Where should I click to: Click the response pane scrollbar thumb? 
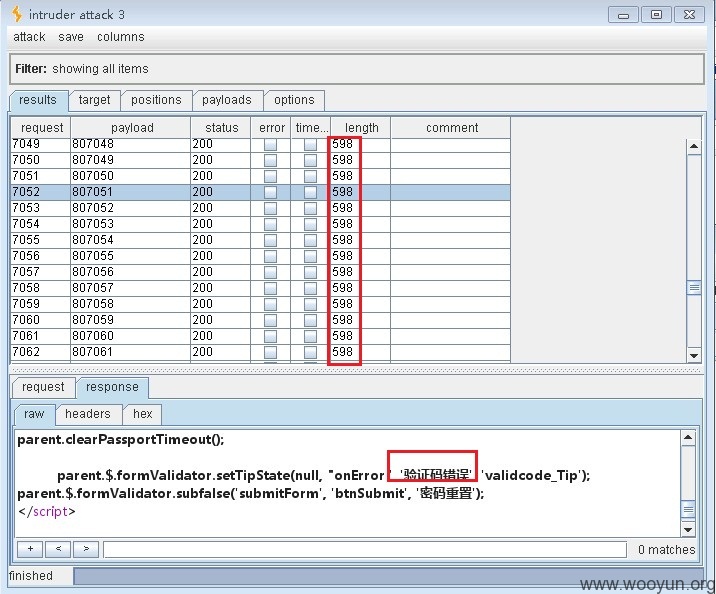pyautogui.click(x=688, y=509)
